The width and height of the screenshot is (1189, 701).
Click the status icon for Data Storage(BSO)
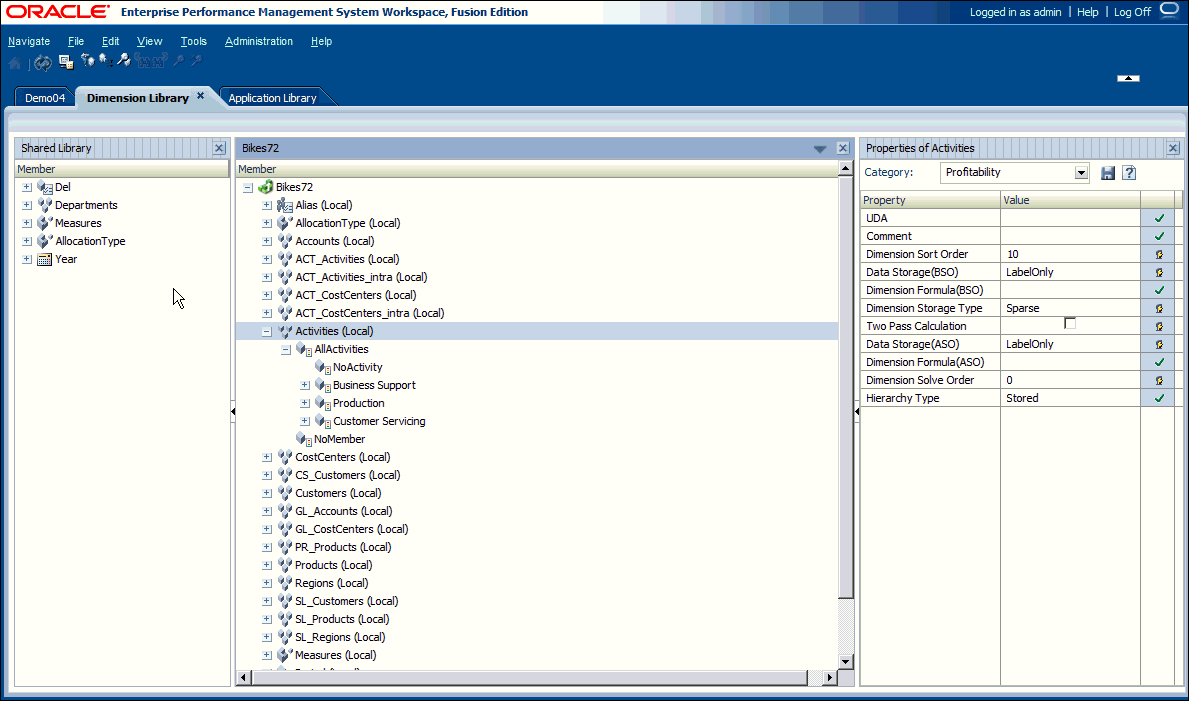click(x=1159, y=272)
